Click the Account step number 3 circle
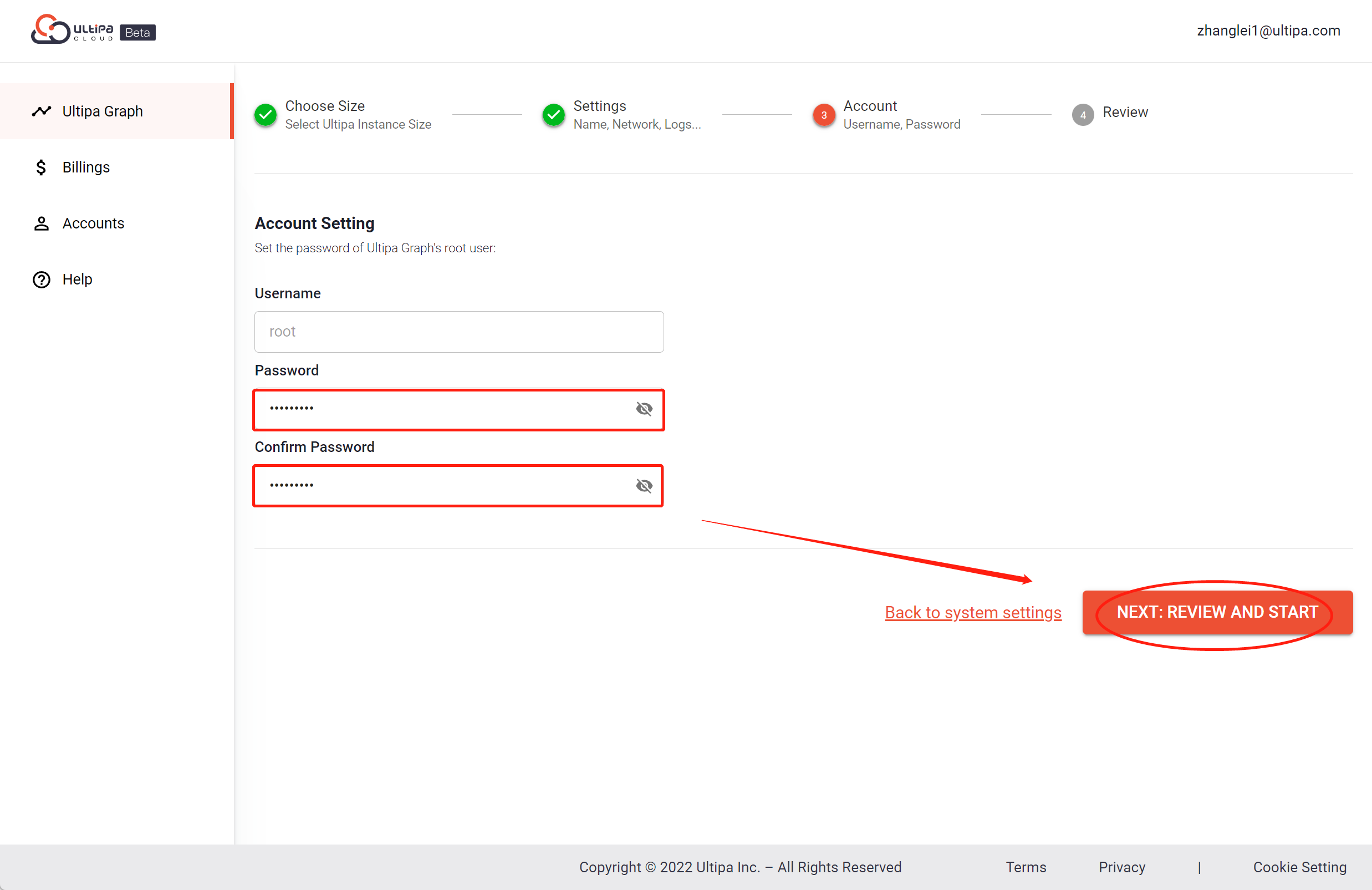Screen dimensions: 1372x890 click(x=824, y=115)
